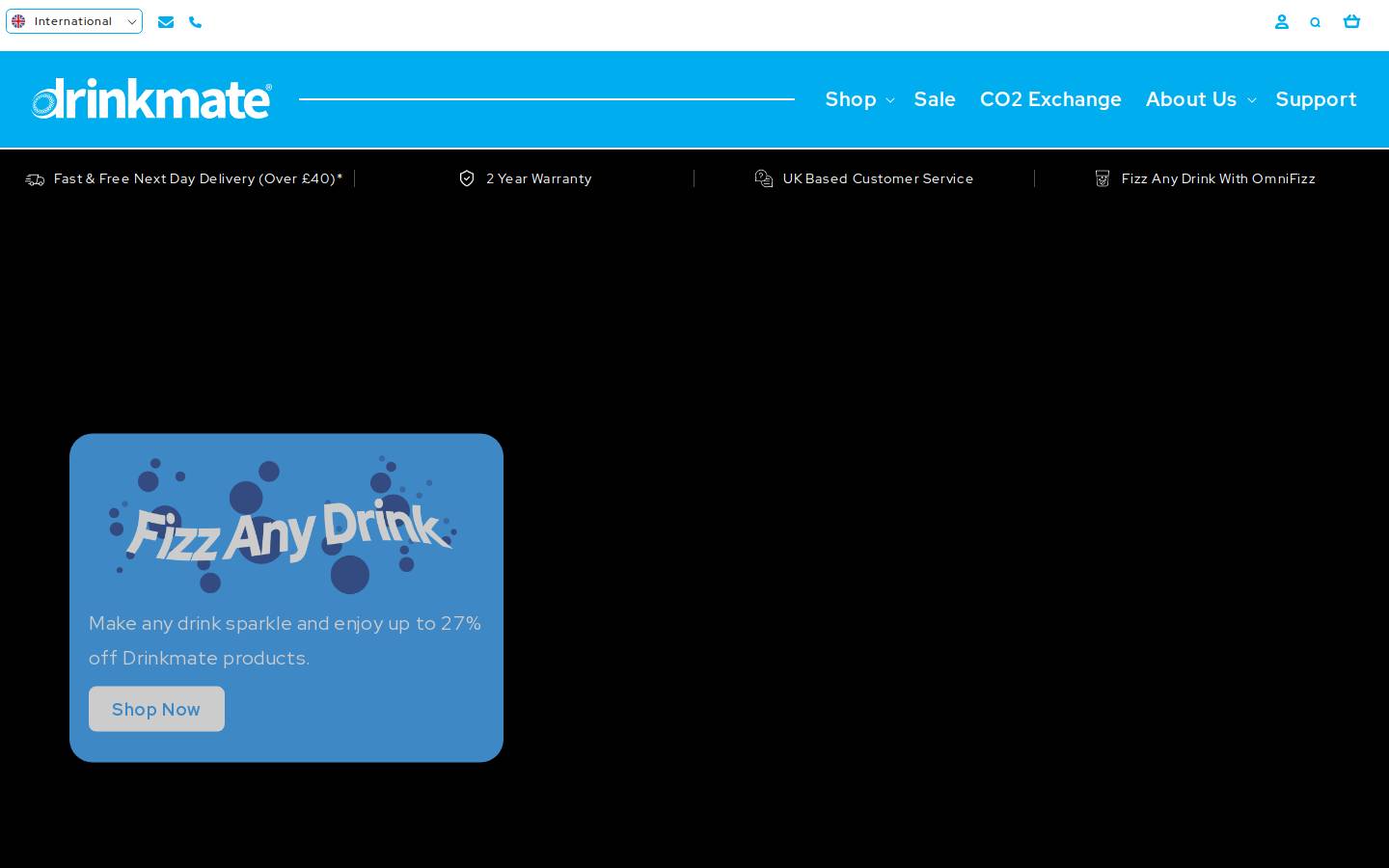Image resolution: width=1389 pixels, height=868 pixels.
Task: Open the account user icon
Action: pos(1282,21)
